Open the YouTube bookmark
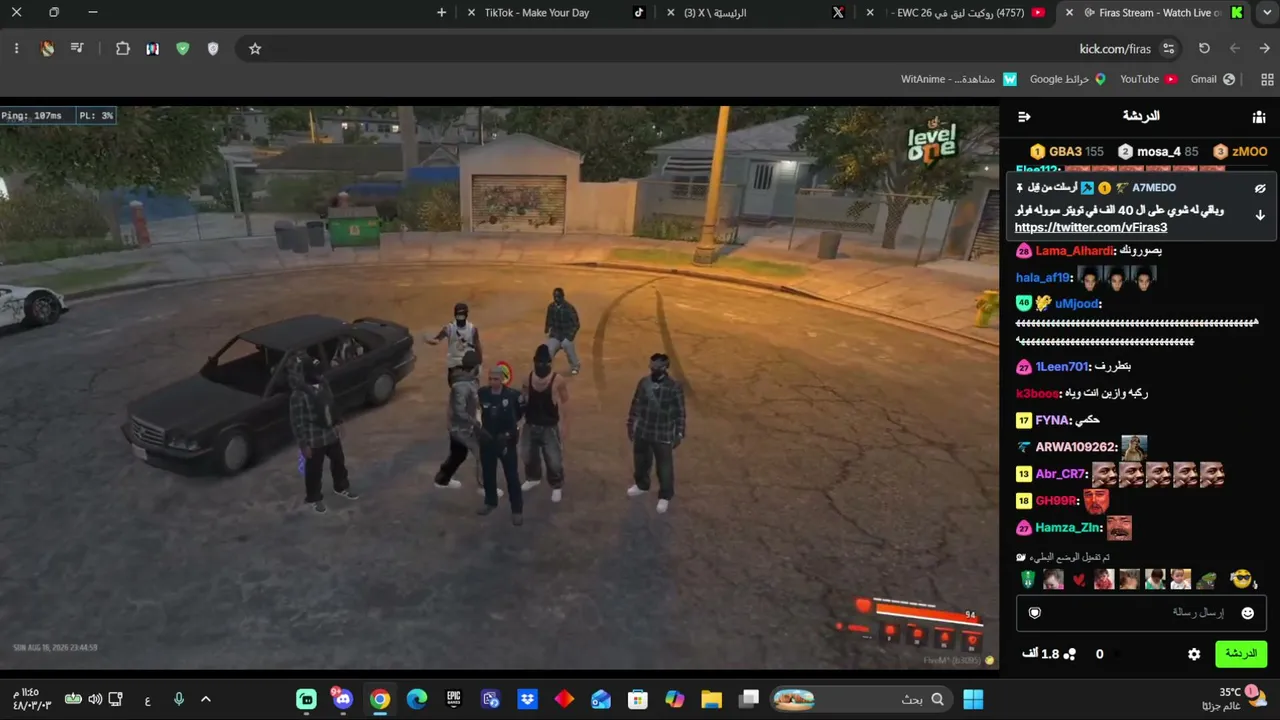This screenshot has height=720, width=1280. click(1149, 79)
